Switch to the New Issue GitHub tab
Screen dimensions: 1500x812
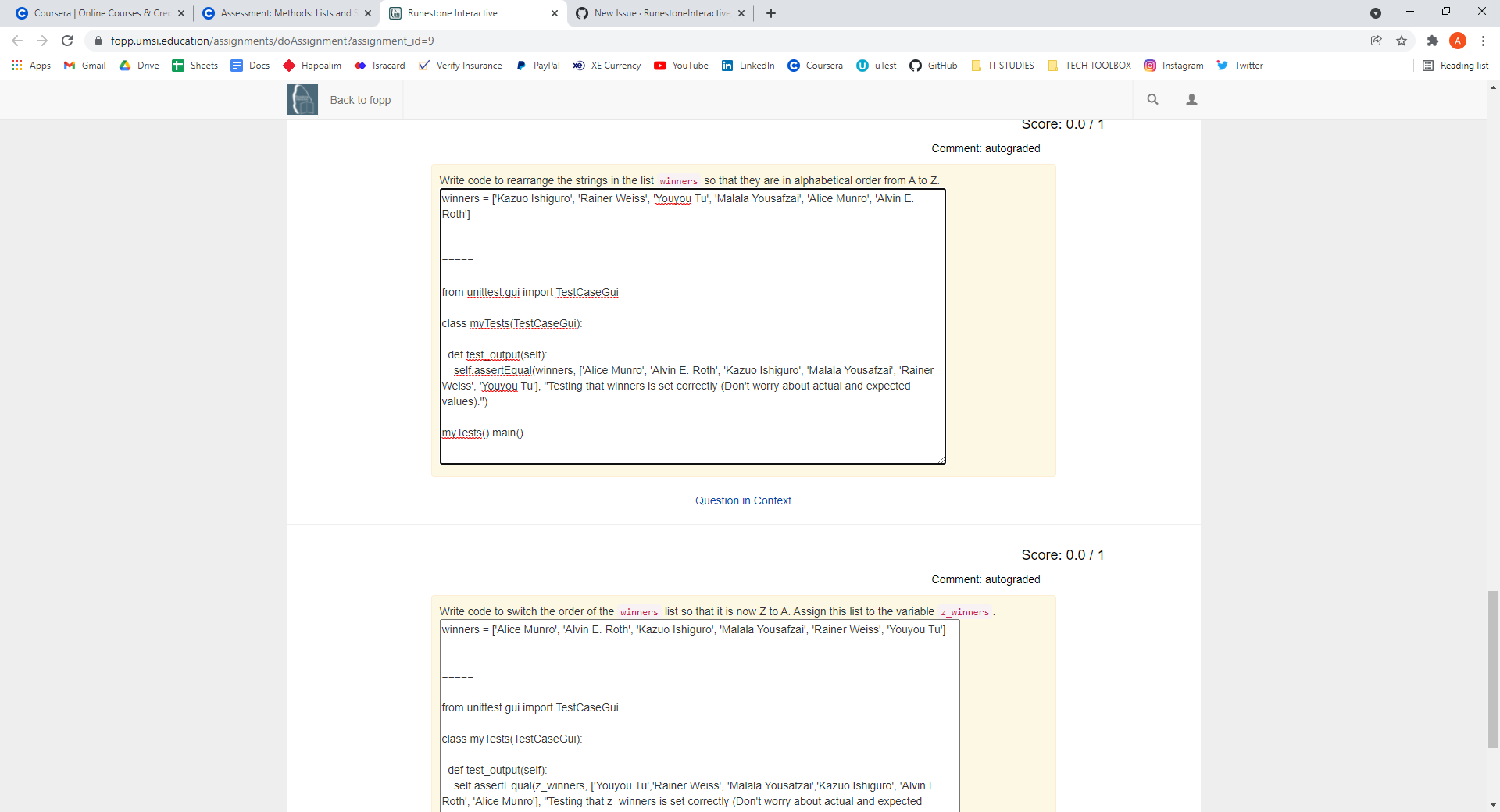pos(660,13)
